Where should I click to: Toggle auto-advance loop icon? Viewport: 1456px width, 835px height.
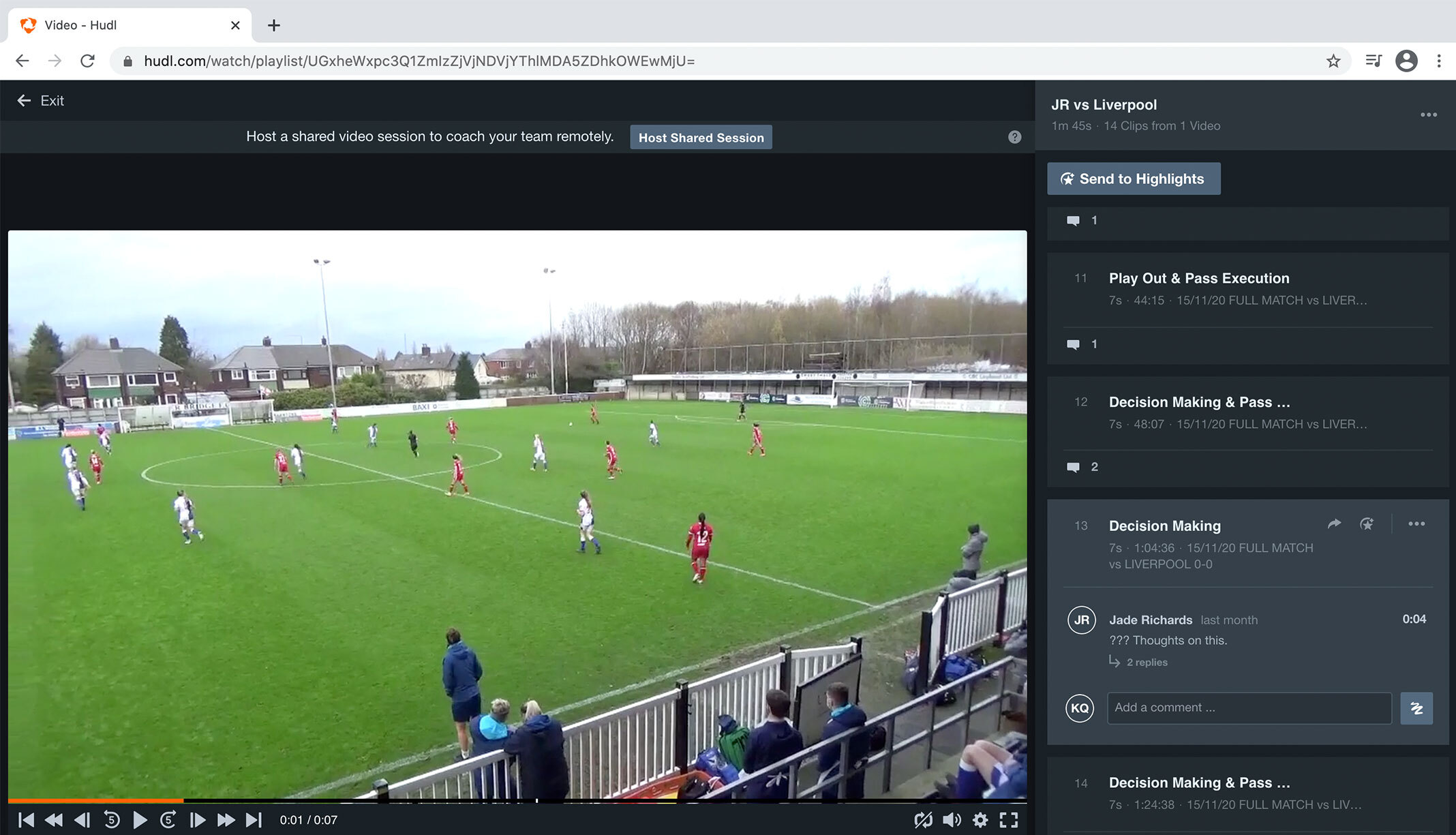pyautogui.click(x=923, y=820)
